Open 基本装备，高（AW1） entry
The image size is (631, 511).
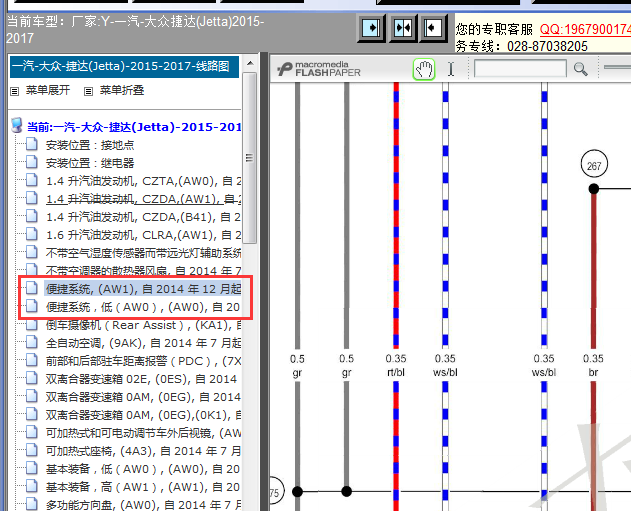[x=142, y=487]
